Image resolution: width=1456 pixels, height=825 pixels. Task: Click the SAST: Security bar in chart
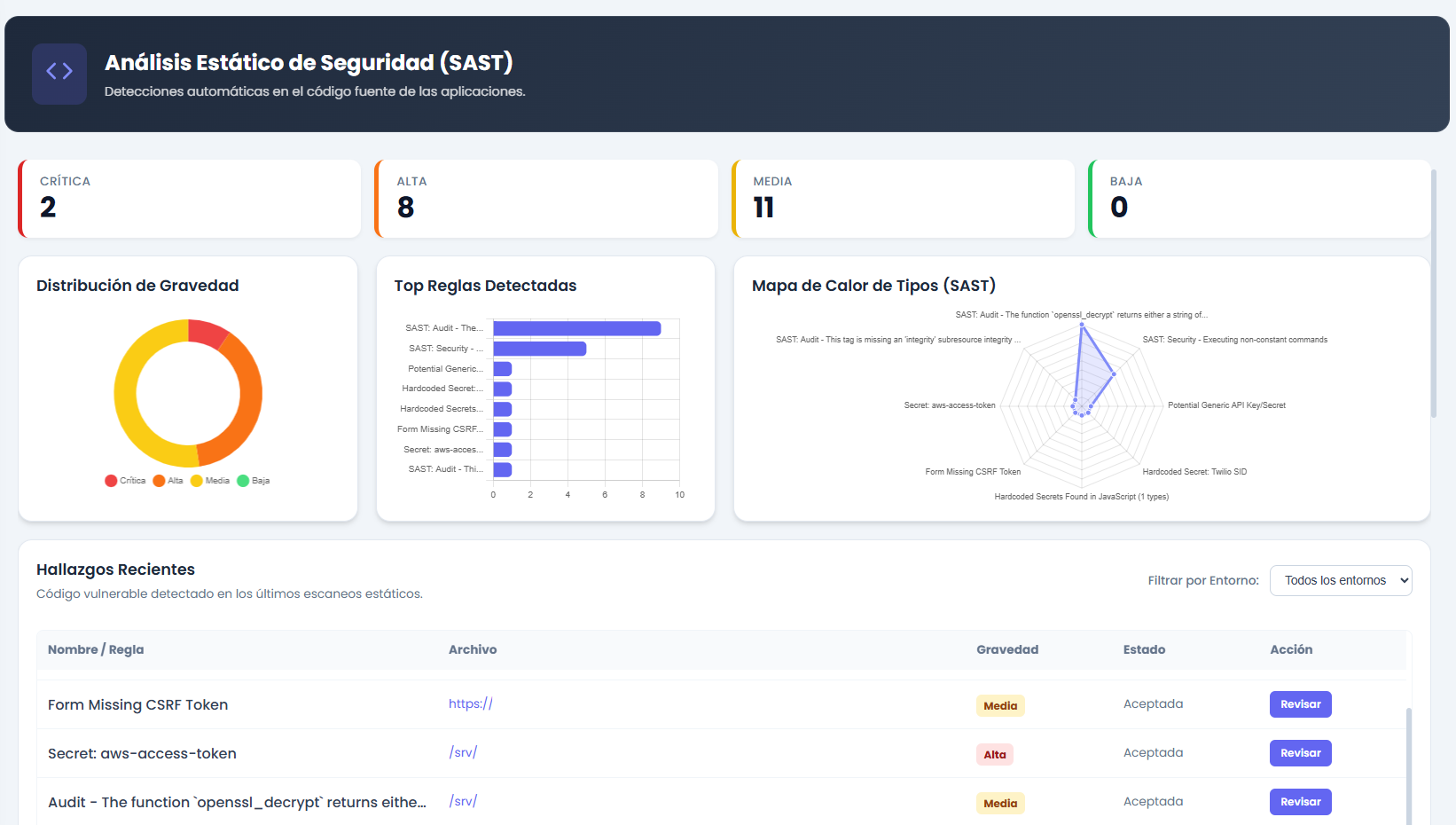coord(540,349)
